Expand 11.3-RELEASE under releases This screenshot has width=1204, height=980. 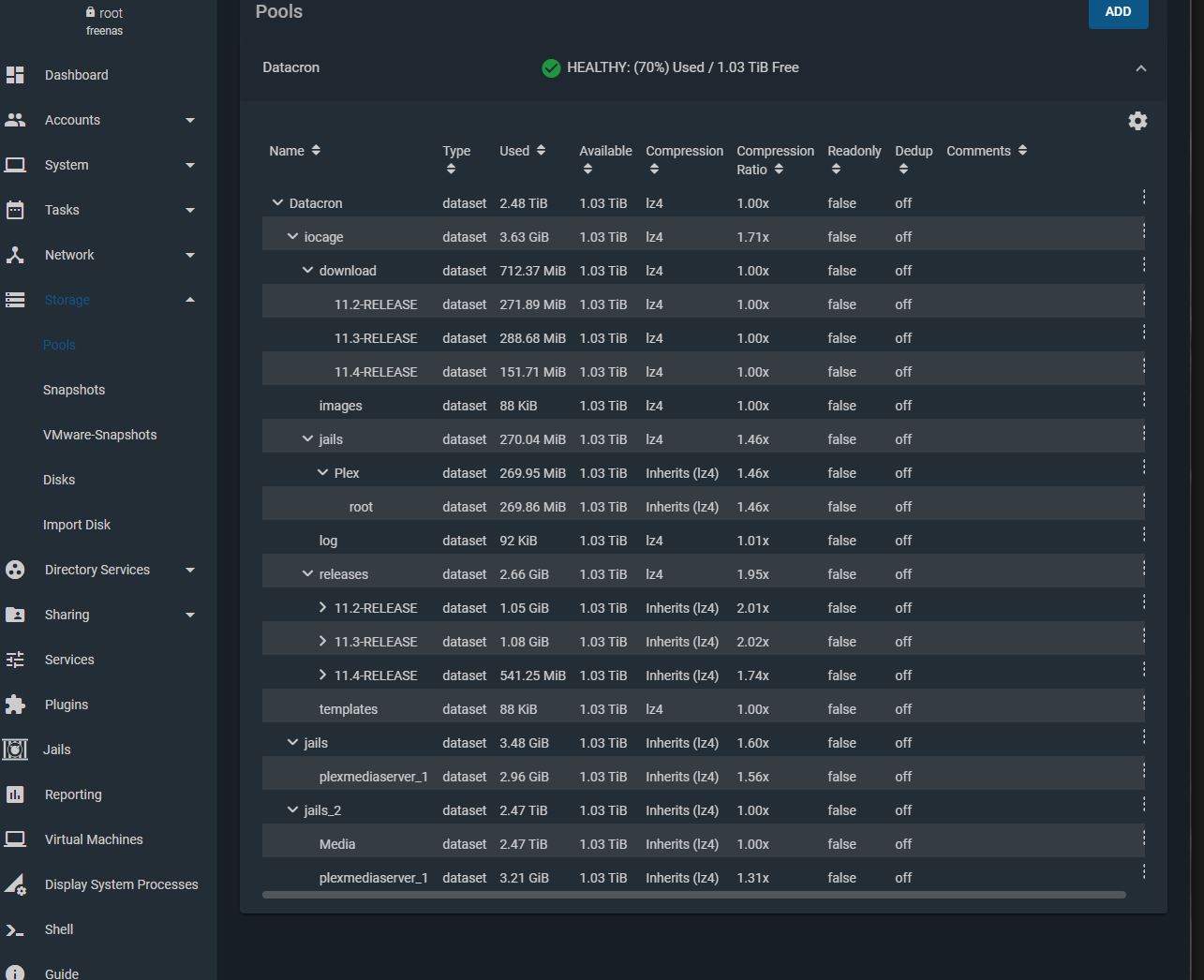322,641
